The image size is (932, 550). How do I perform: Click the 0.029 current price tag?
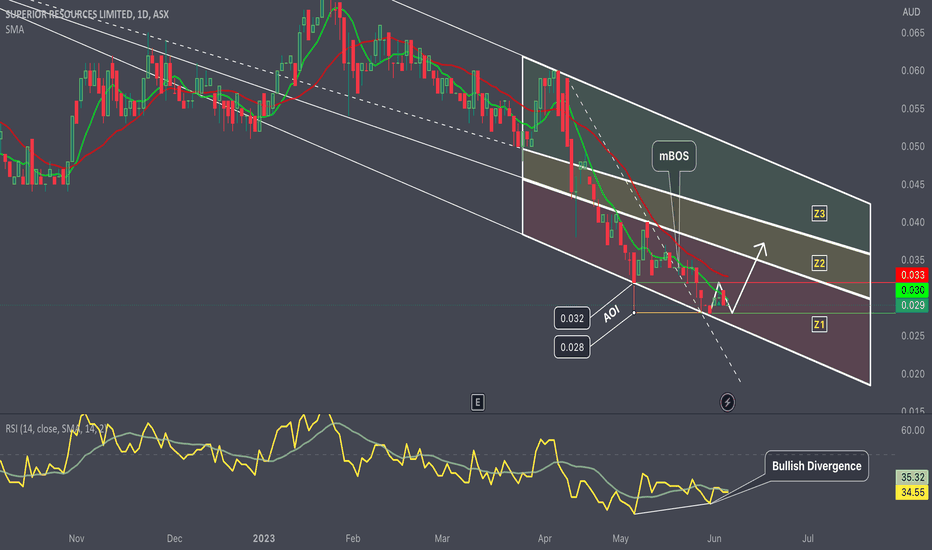[912, 305]
